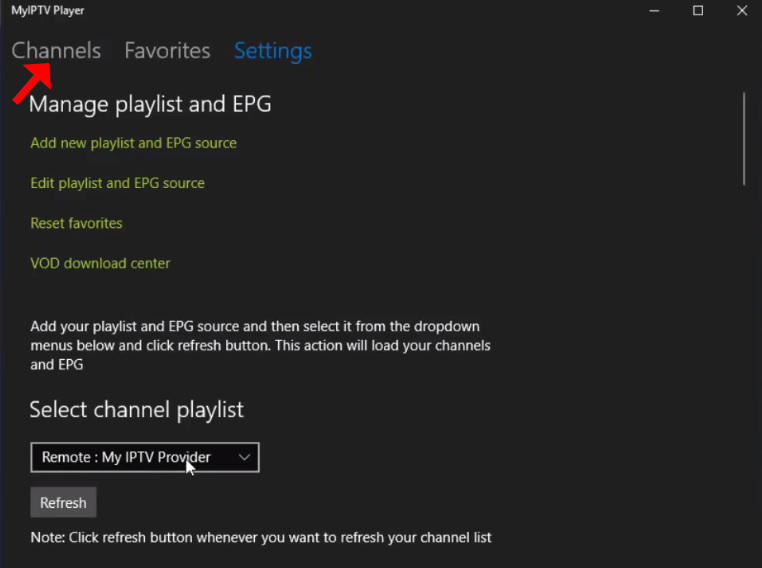Maximize the MyIPTV Player window
The image size is (762, 568).
click(698, 11)
